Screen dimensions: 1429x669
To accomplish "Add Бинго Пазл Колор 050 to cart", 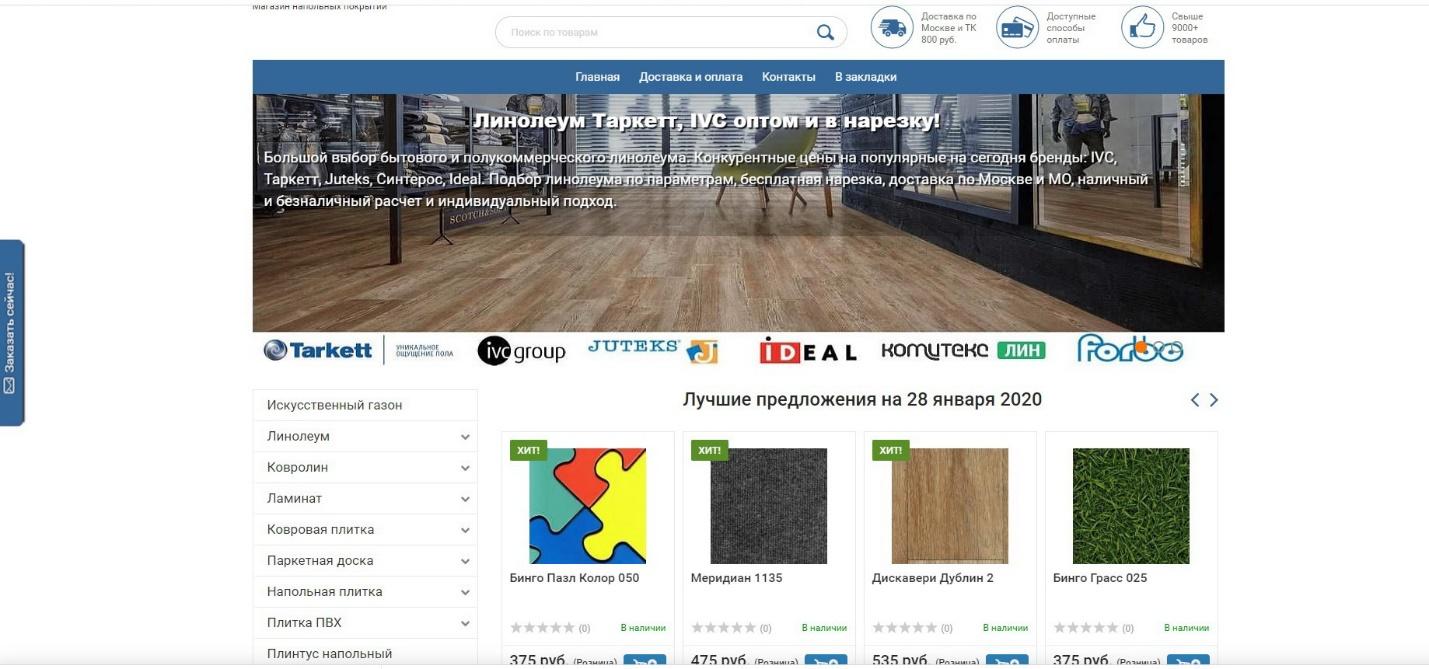I will click(x=645, y=661).
